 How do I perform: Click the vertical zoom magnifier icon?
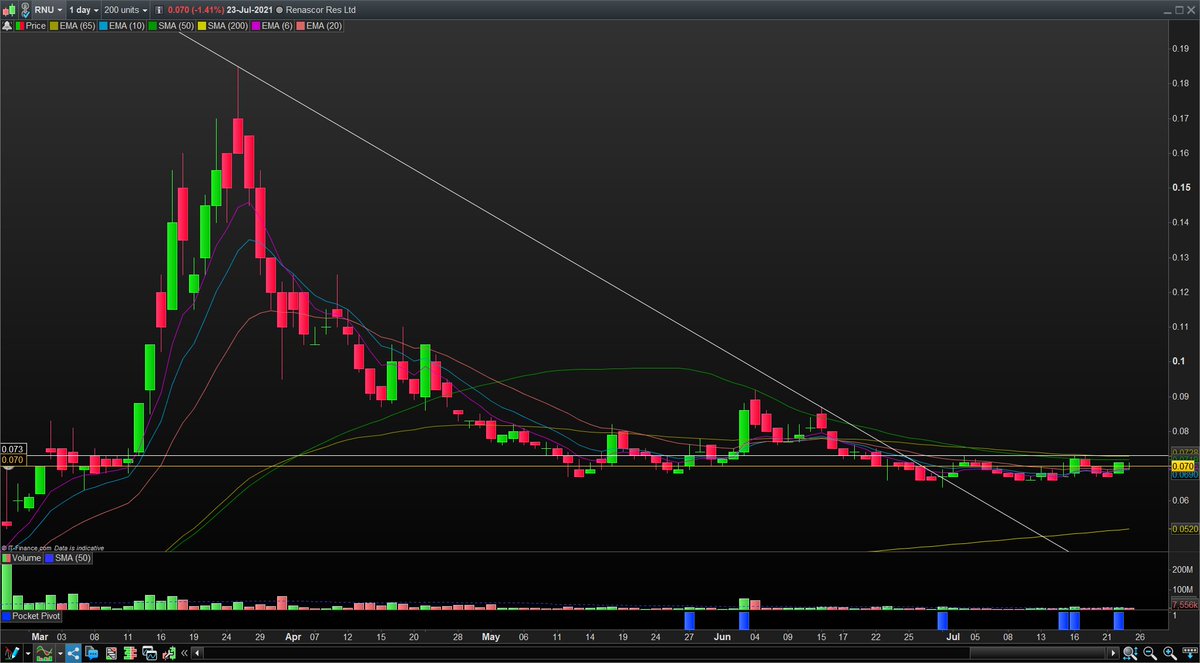point(1131,652)
